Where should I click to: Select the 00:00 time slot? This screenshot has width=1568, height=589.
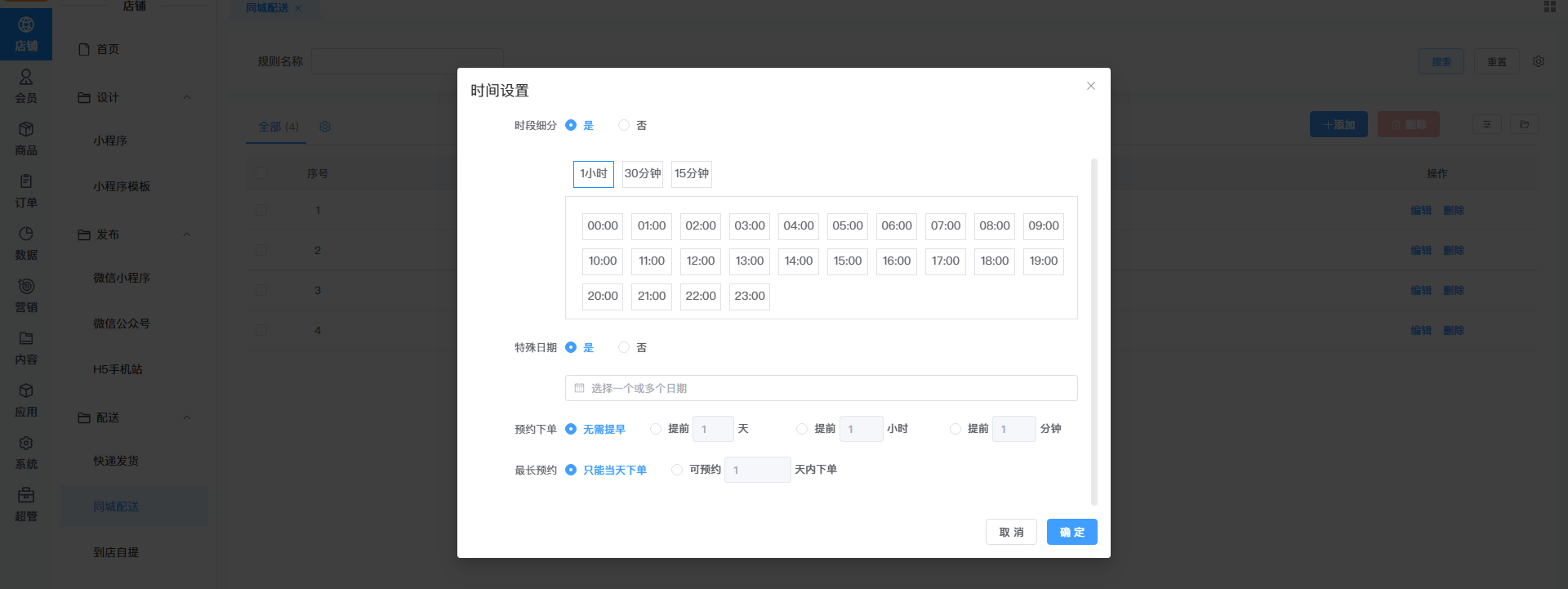click(603, 226)
